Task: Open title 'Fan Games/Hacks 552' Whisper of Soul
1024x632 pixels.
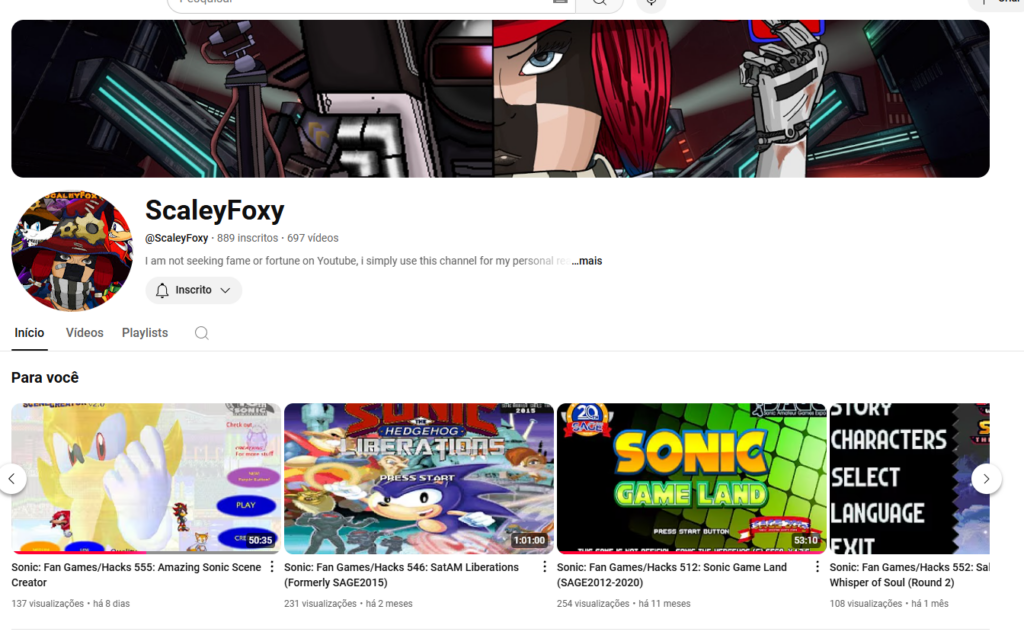Action: (910, 575)
